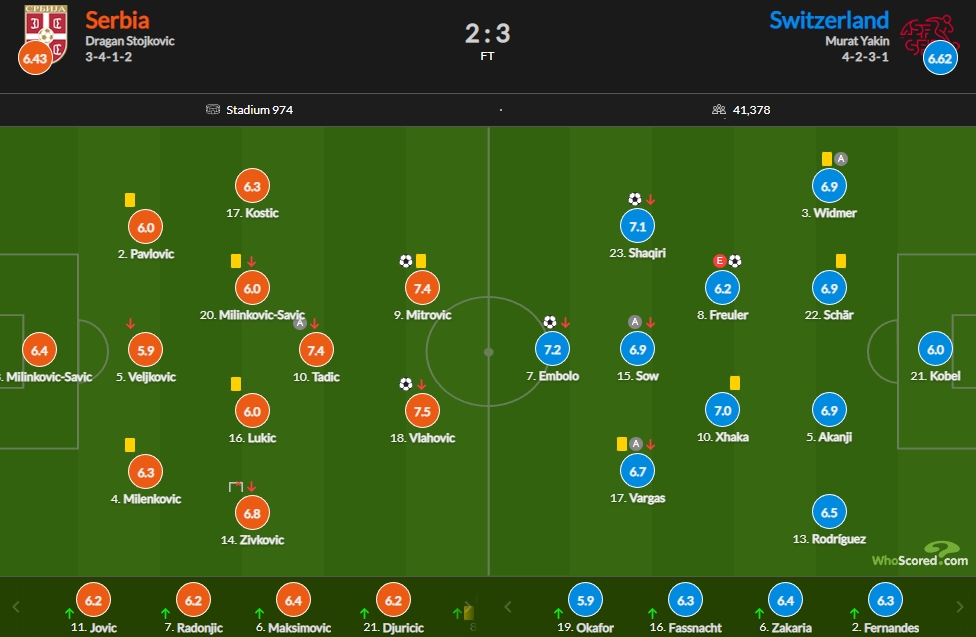Click the attendance crowd icon

click(x=719, y=110)
